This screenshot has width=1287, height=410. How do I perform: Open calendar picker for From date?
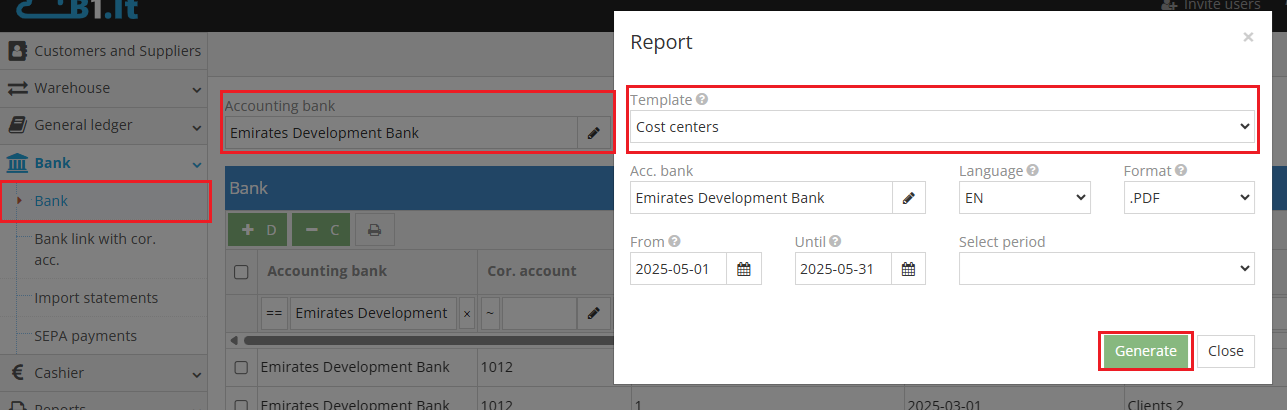pyautogui.click(x=743, y=269)
